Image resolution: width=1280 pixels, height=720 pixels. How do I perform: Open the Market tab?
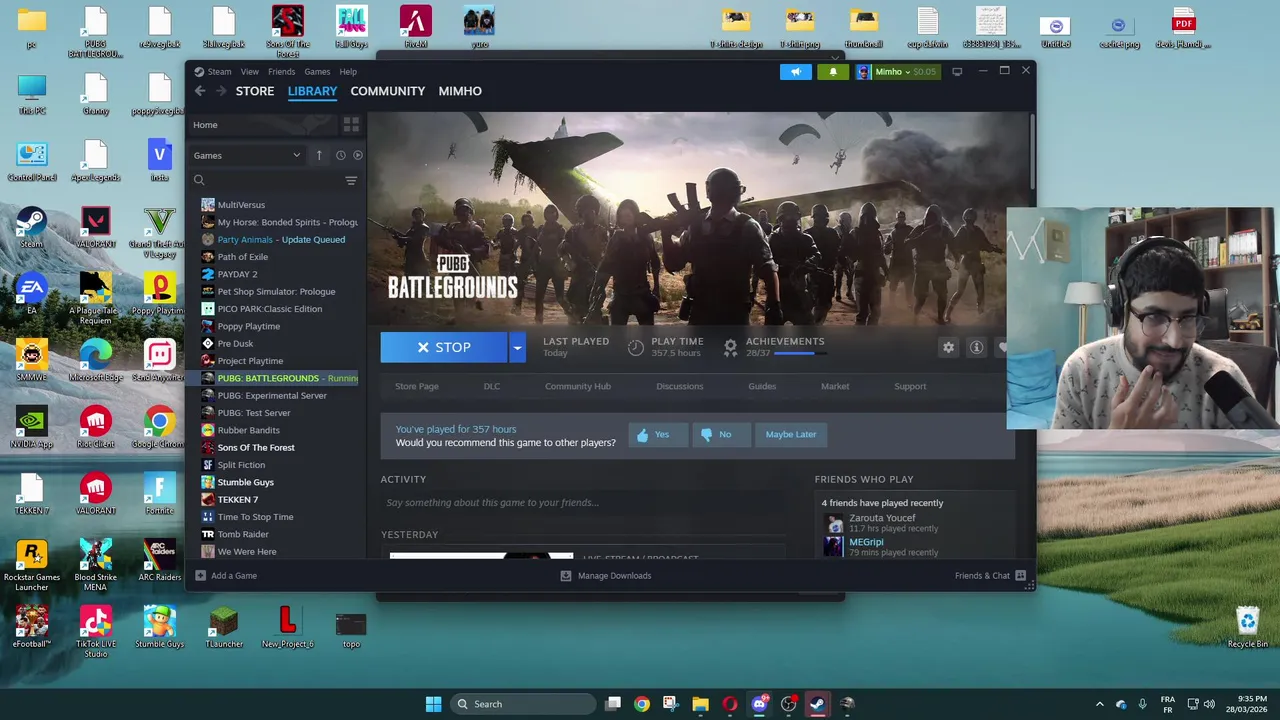coord(835,386)
